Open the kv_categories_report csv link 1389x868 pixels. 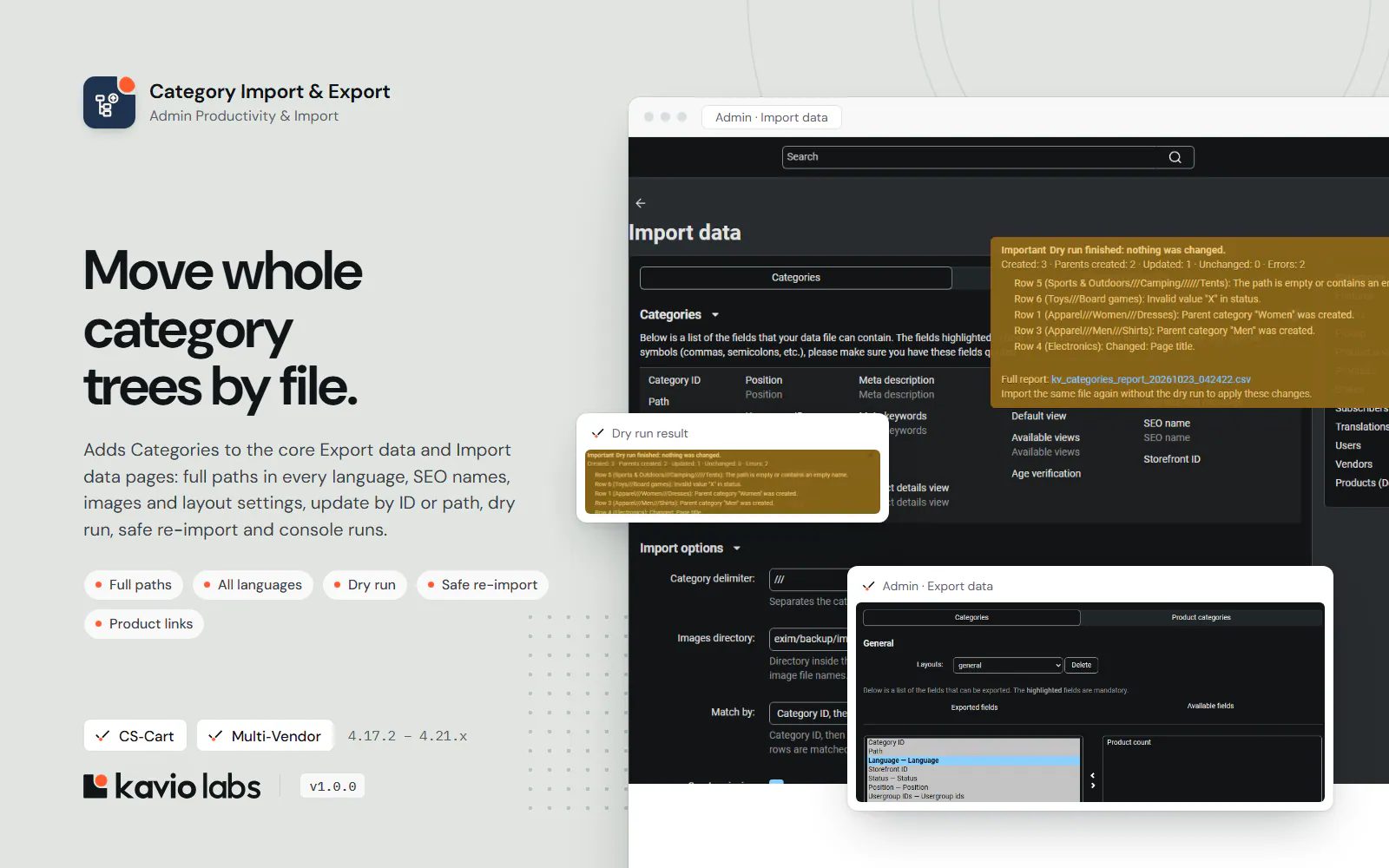pyautogui.click(x=1151, y=379)
